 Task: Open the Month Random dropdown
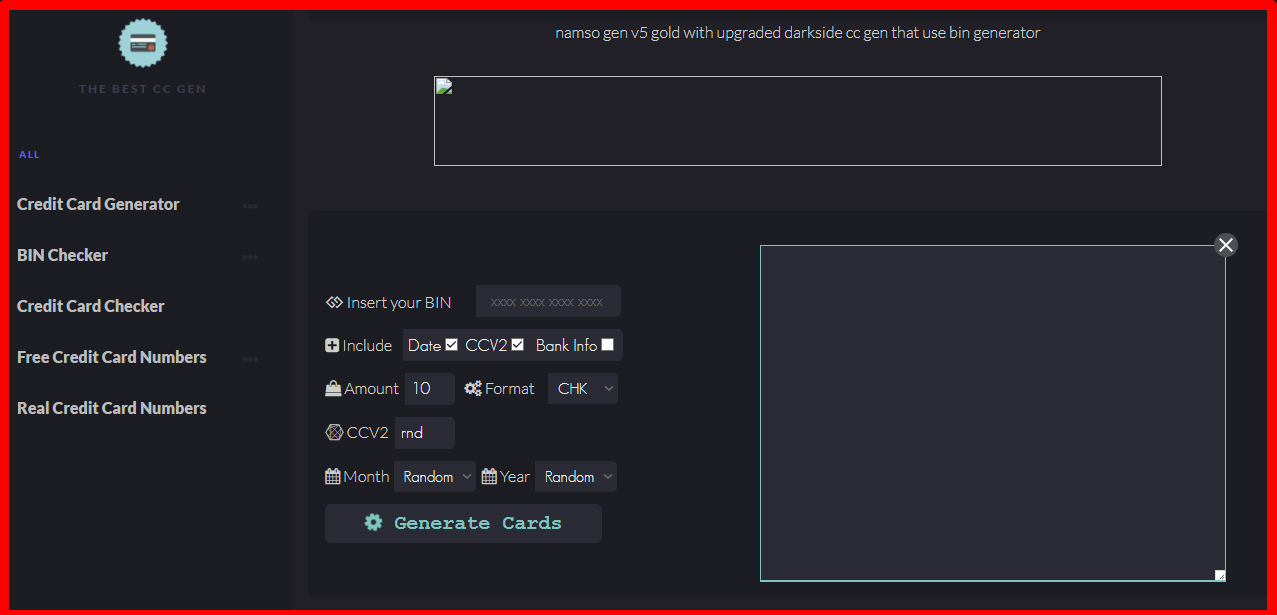(x=435, y=477)
